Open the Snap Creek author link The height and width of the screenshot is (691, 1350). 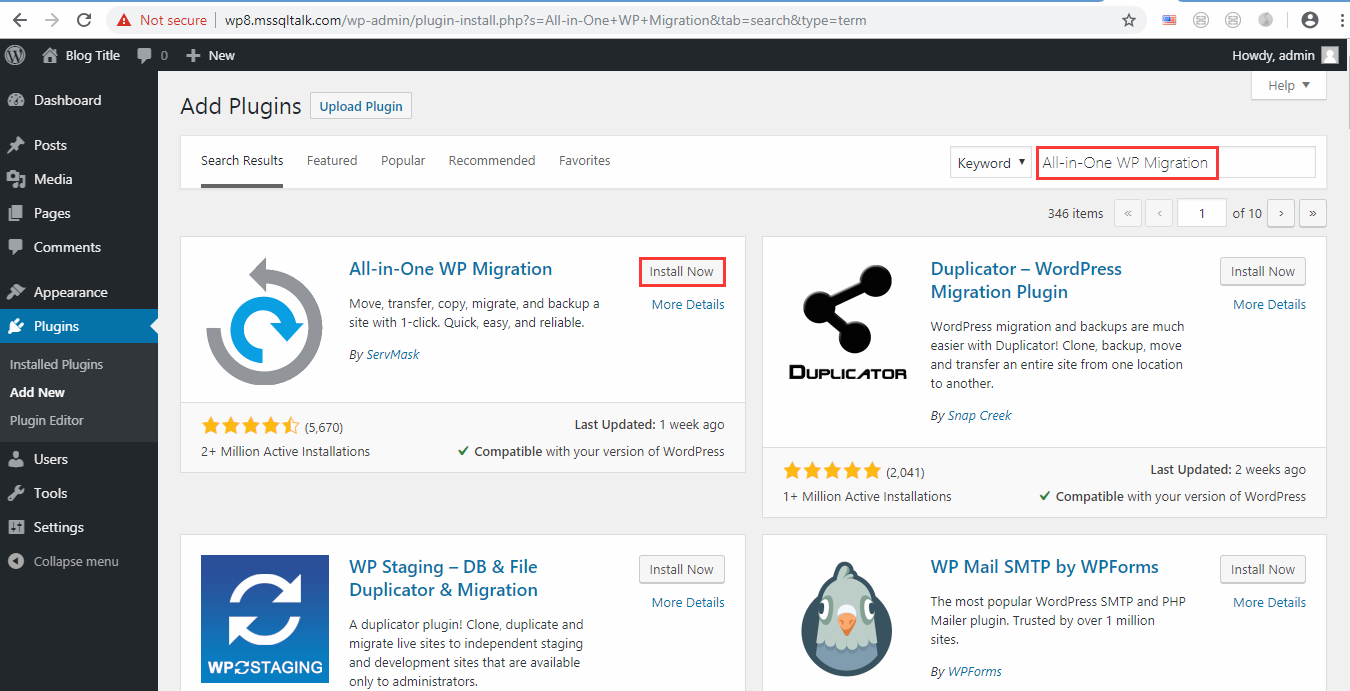980,415
